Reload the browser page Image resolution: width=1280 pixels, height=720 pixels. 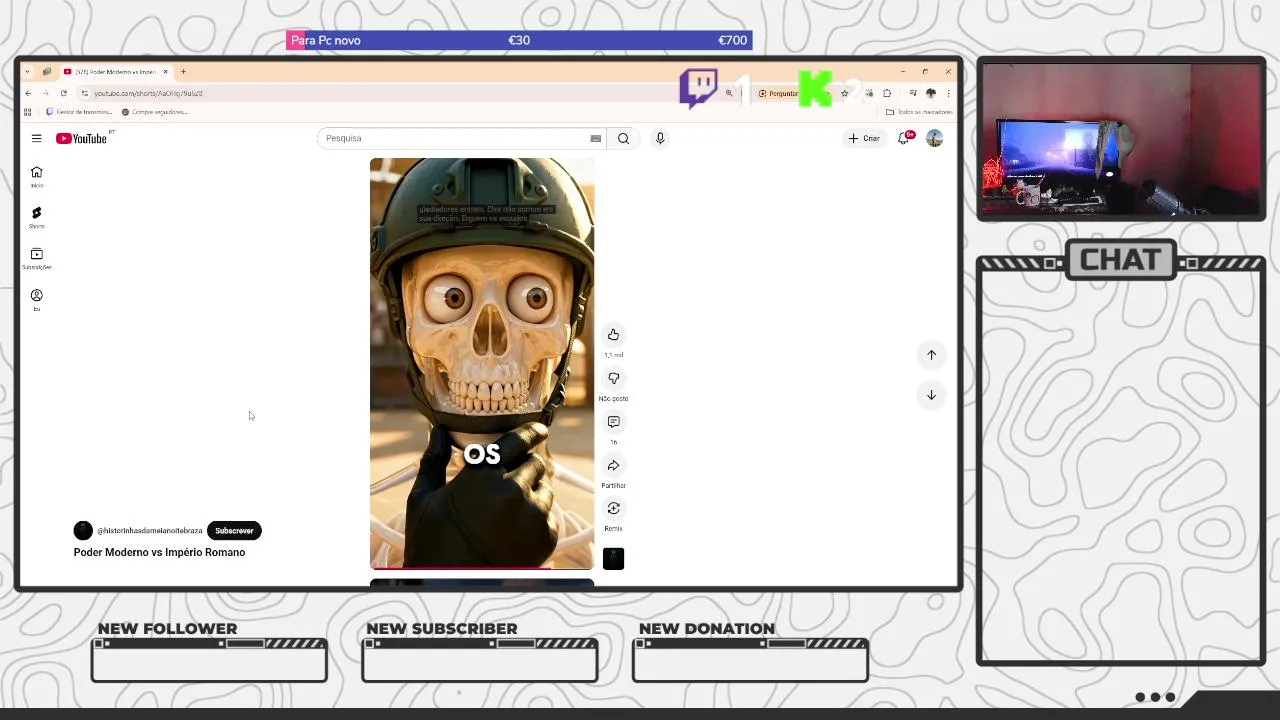[x=63, y=93]
